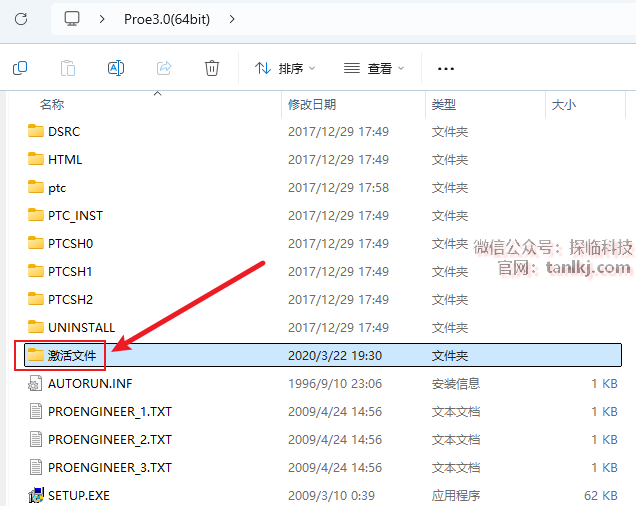Select the PROENGINEER_3.TXT file name
The height and width of the screenshot is (506, 636).
click(110, 467)
